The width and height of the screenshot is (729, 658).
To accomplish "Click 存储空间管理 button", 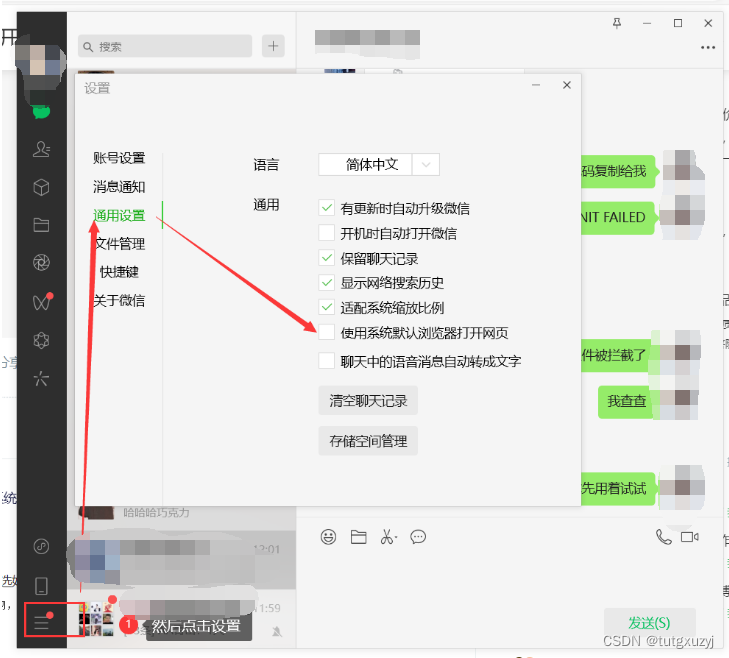I will (368, 441).
